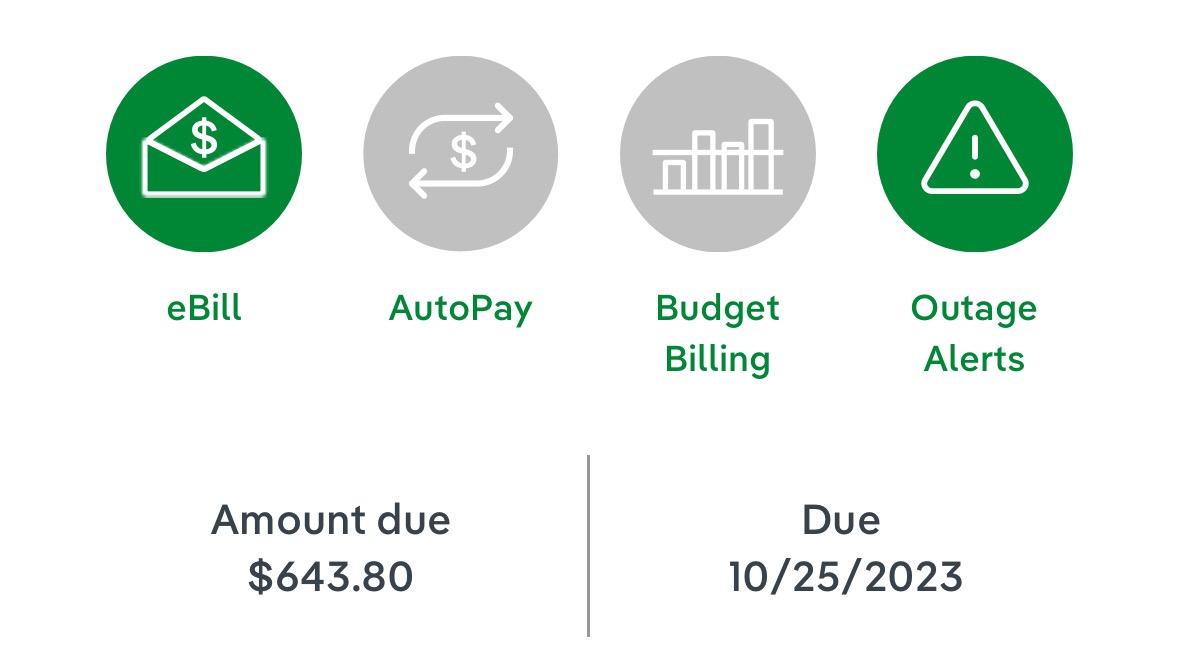
Task: Click the dollar sign inside the eBill envelope
Action: (204, 139)
